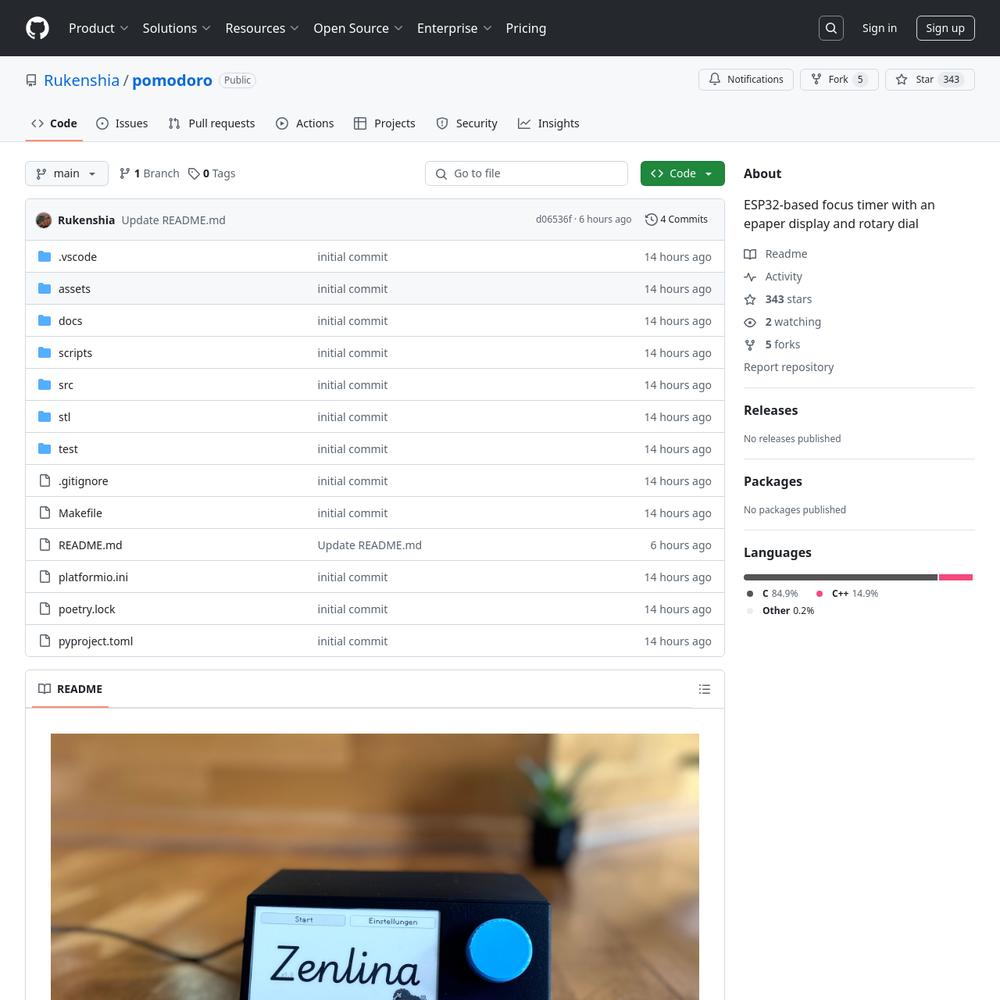Expand the Product menu
The width and height of the screenshot is (1000, 1000).
(98, 28)
